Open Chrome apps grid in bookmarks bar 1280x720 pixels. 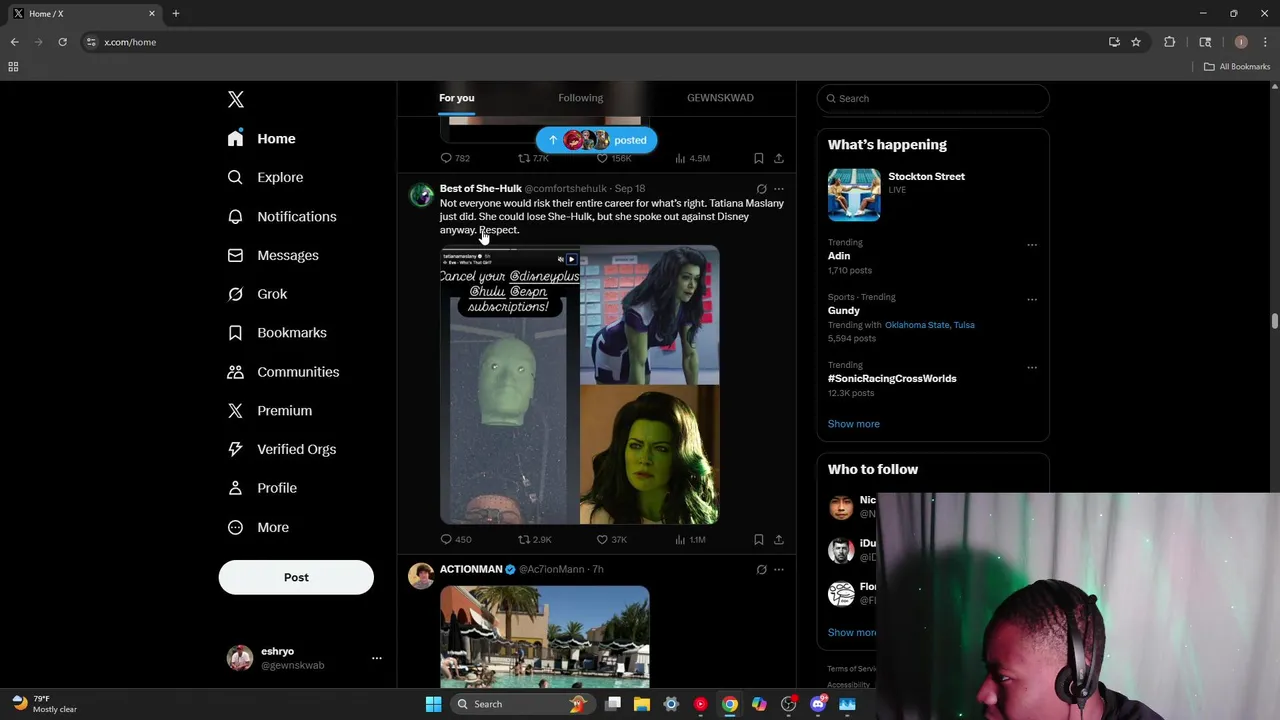(13, 67)
